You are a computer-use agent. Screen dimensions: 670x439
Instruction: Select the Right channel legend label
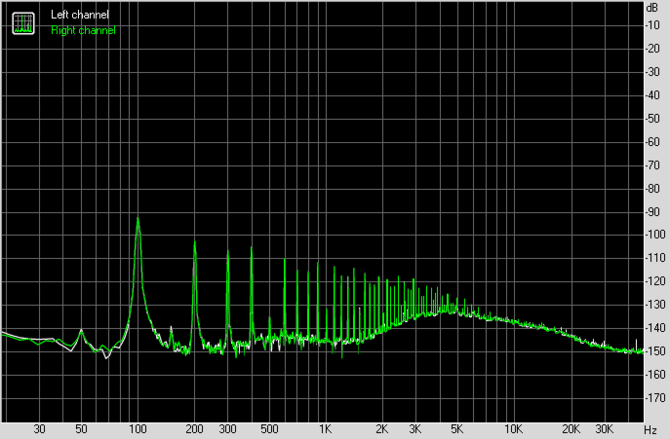pos(83,30)
